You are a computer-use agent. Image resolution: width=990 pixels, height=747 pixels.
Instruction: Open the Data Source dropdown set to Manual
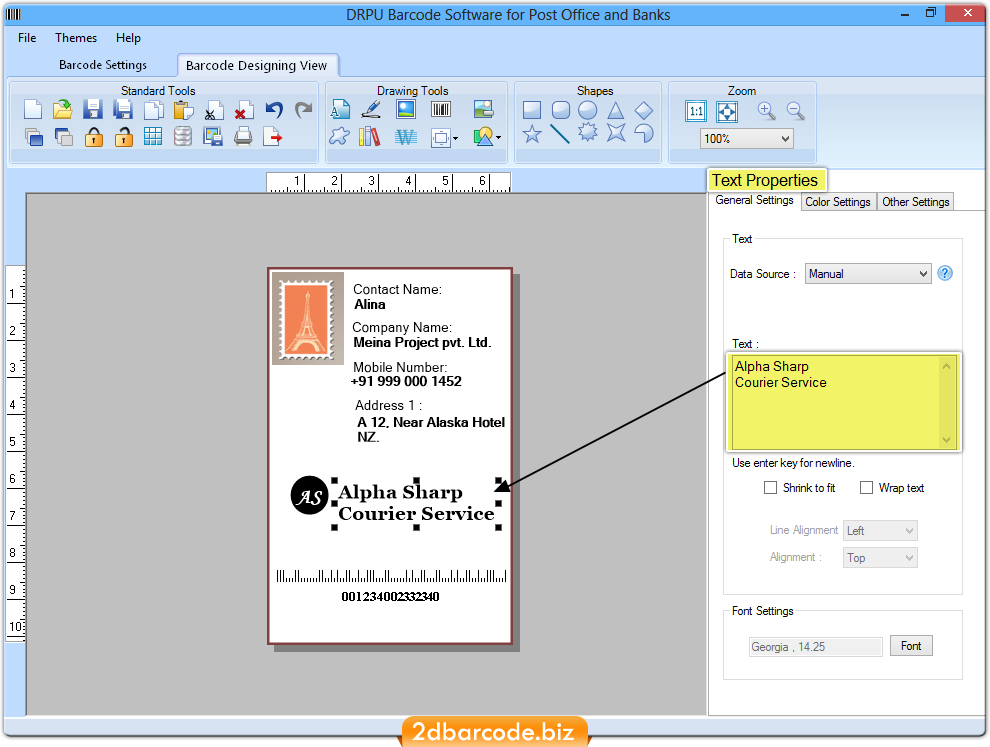(x=868, y=274)
